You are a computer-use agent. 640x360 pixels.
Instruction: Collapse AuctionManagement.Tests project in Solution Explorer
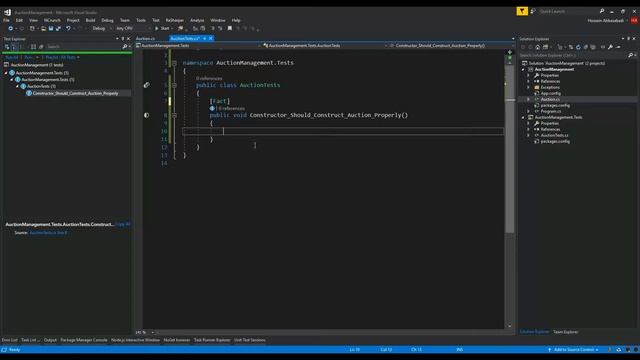523,118
